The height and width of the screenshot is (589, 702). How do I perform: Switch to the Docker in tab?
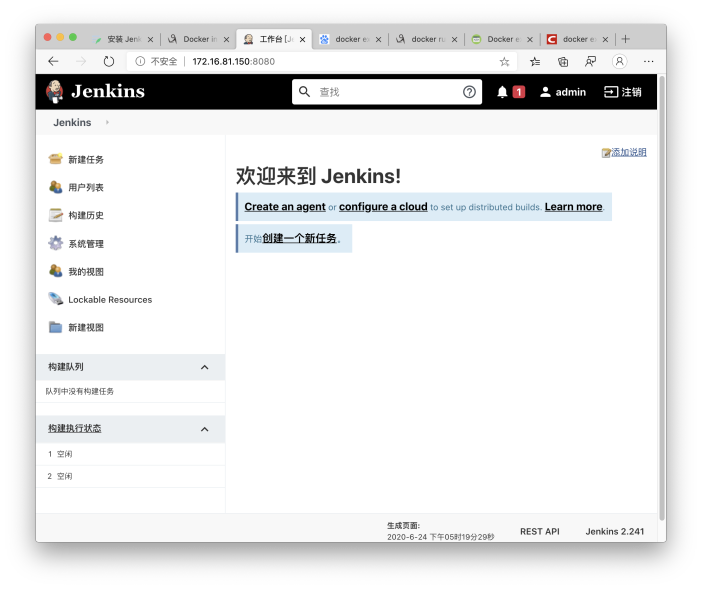tap(199, 39)
